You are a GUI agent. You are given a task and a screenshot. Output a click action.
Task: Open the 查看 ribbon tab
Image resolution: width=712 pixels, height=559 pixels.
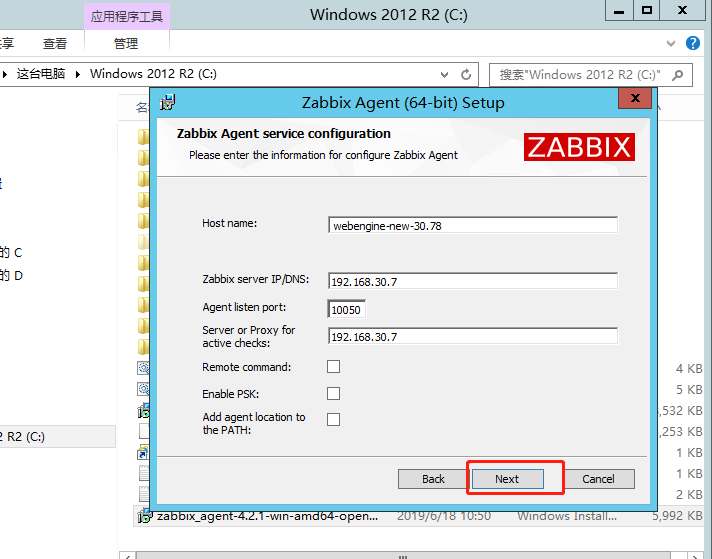(x=55, y=44)
